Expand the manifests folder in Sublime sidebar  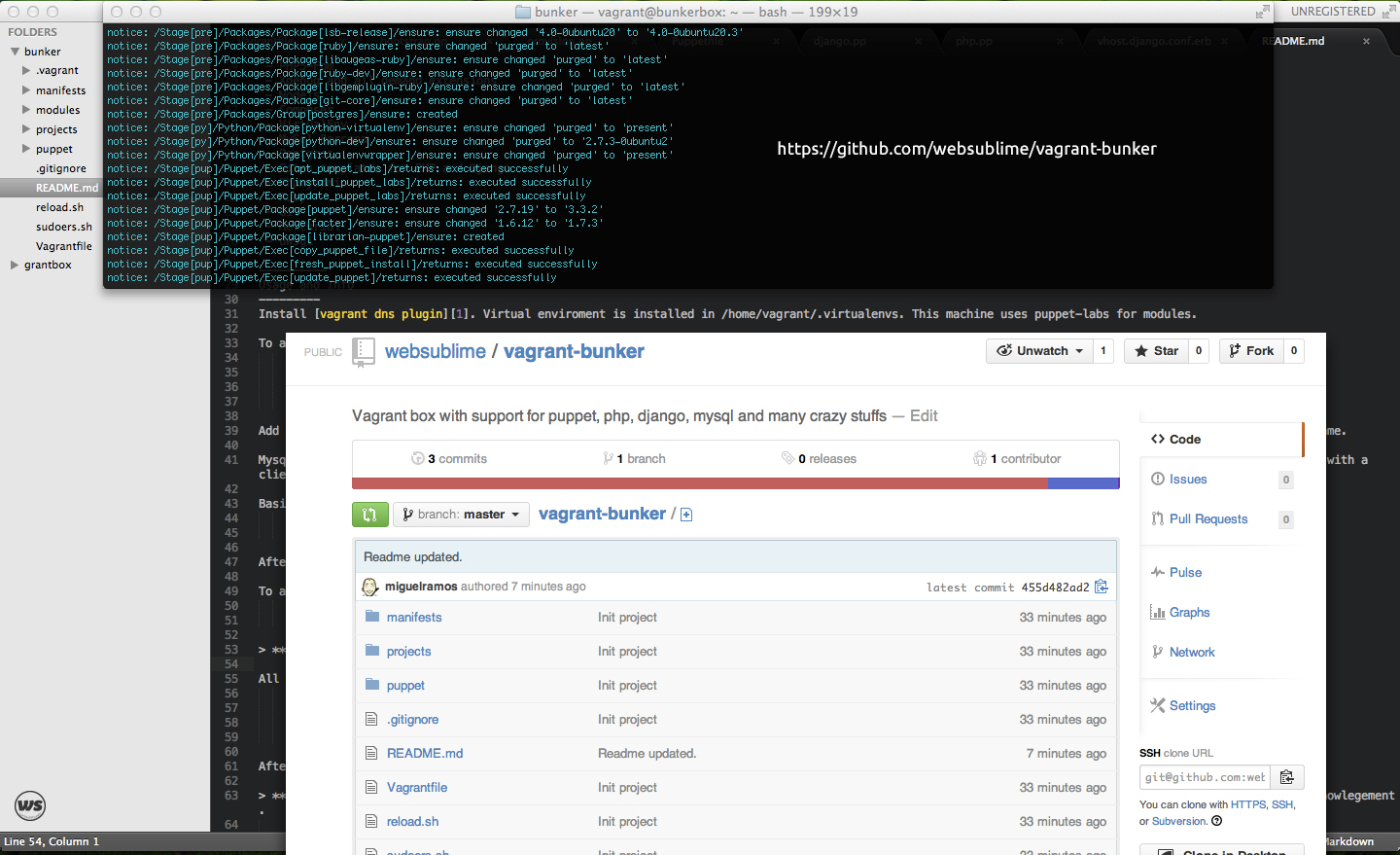point(26,90)
